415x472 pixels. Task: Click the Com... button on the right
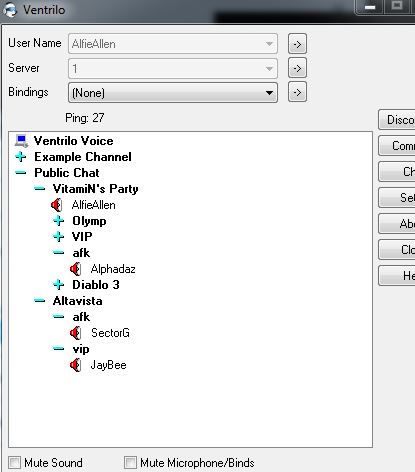point(397,146)
